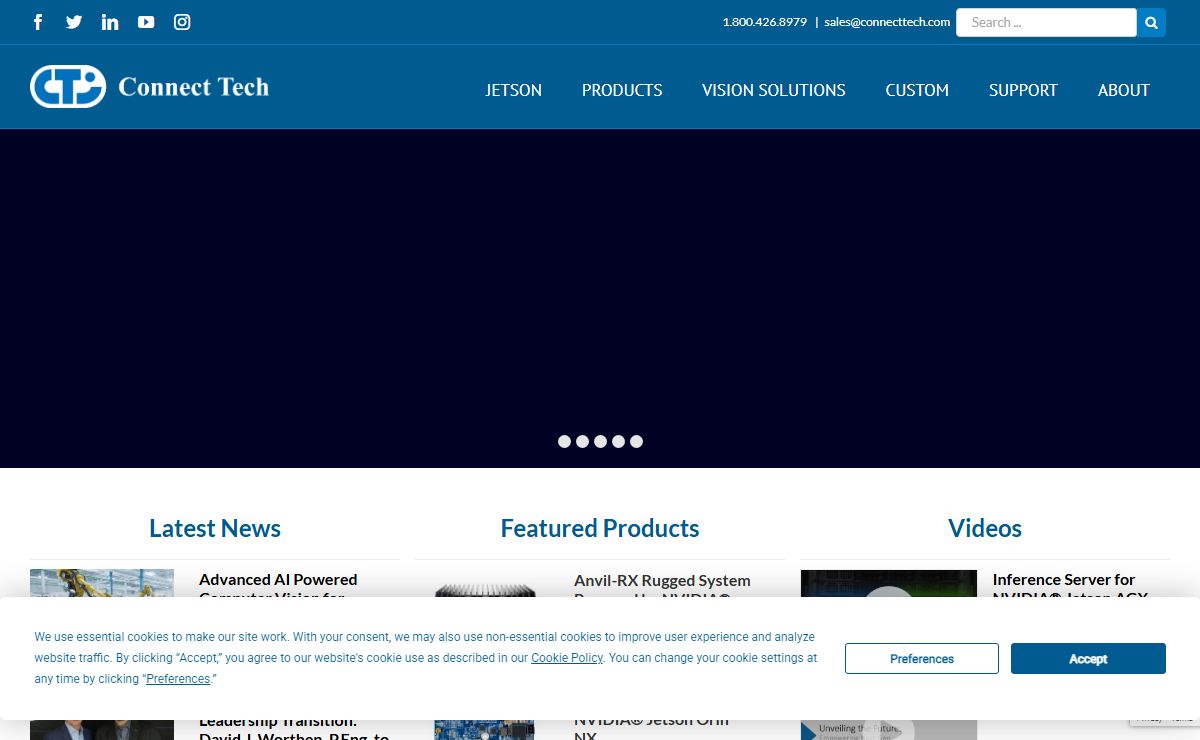Click the Latest News heading
This screenshot has width=1200, height=740.
[x=215, y=528]
